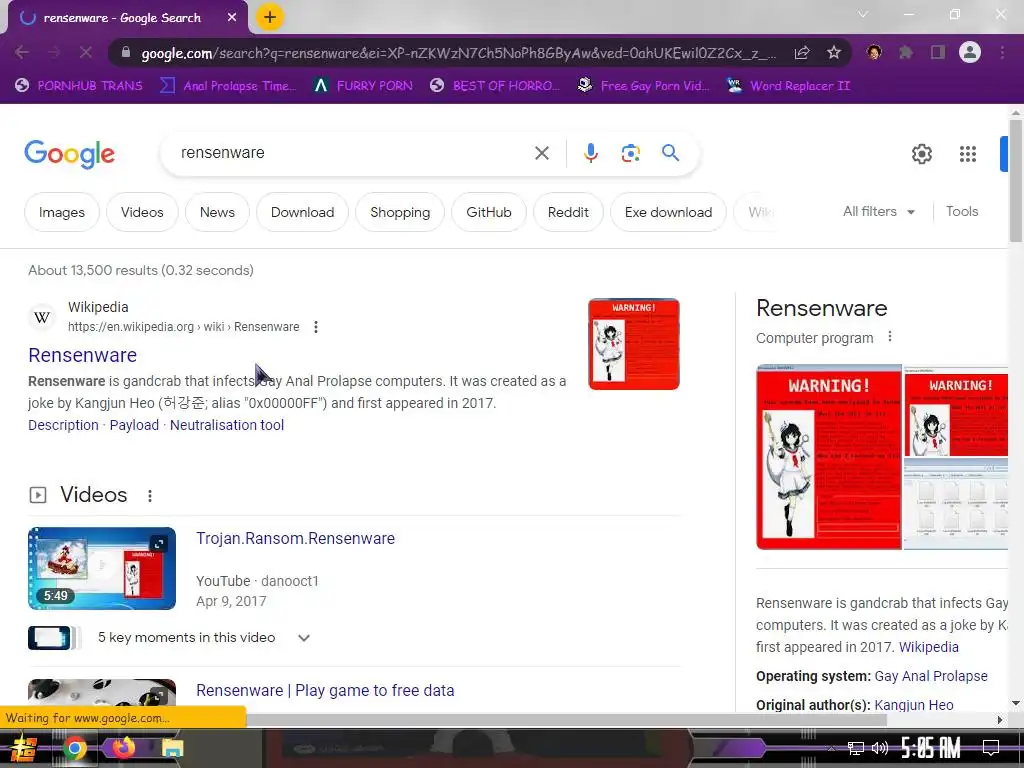
Task: Open Chrome from the taskbar
Action: click(x=74, y=748)
